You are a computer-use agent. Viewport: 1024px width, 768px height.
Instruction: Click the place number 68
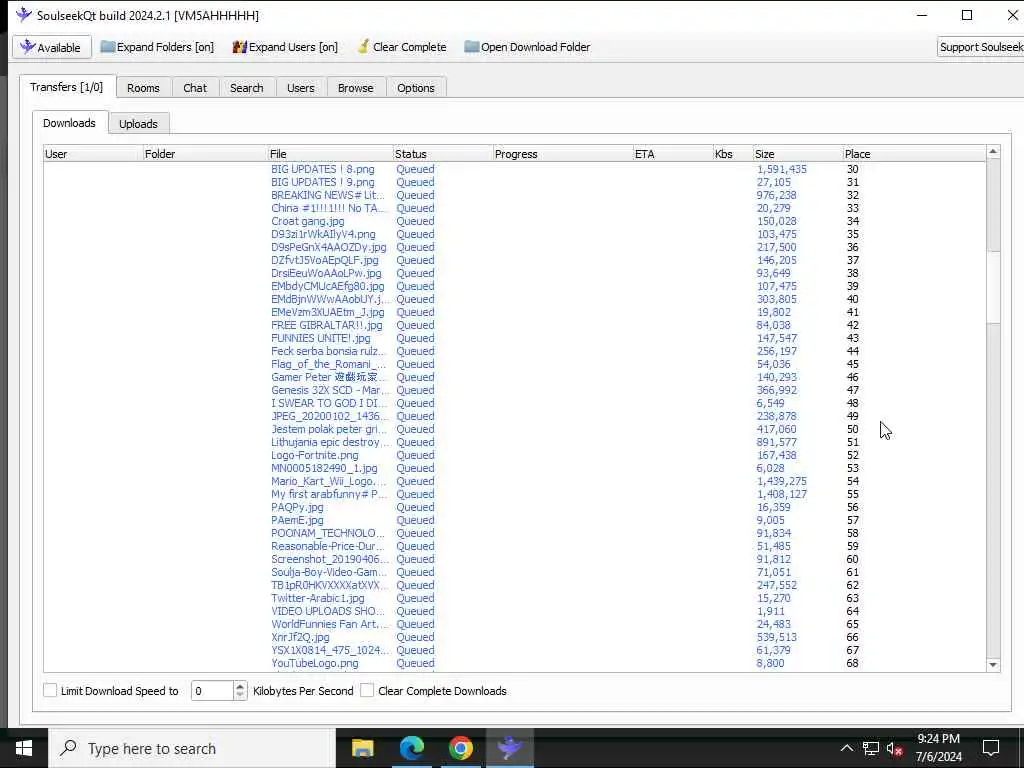[852, 663]
